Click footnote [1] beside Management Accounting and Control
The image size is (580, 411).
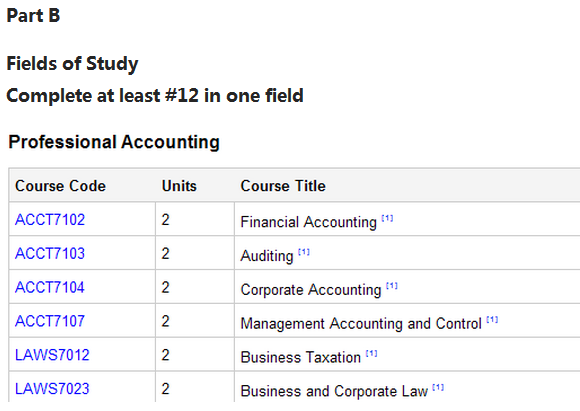tap(492, 320)
